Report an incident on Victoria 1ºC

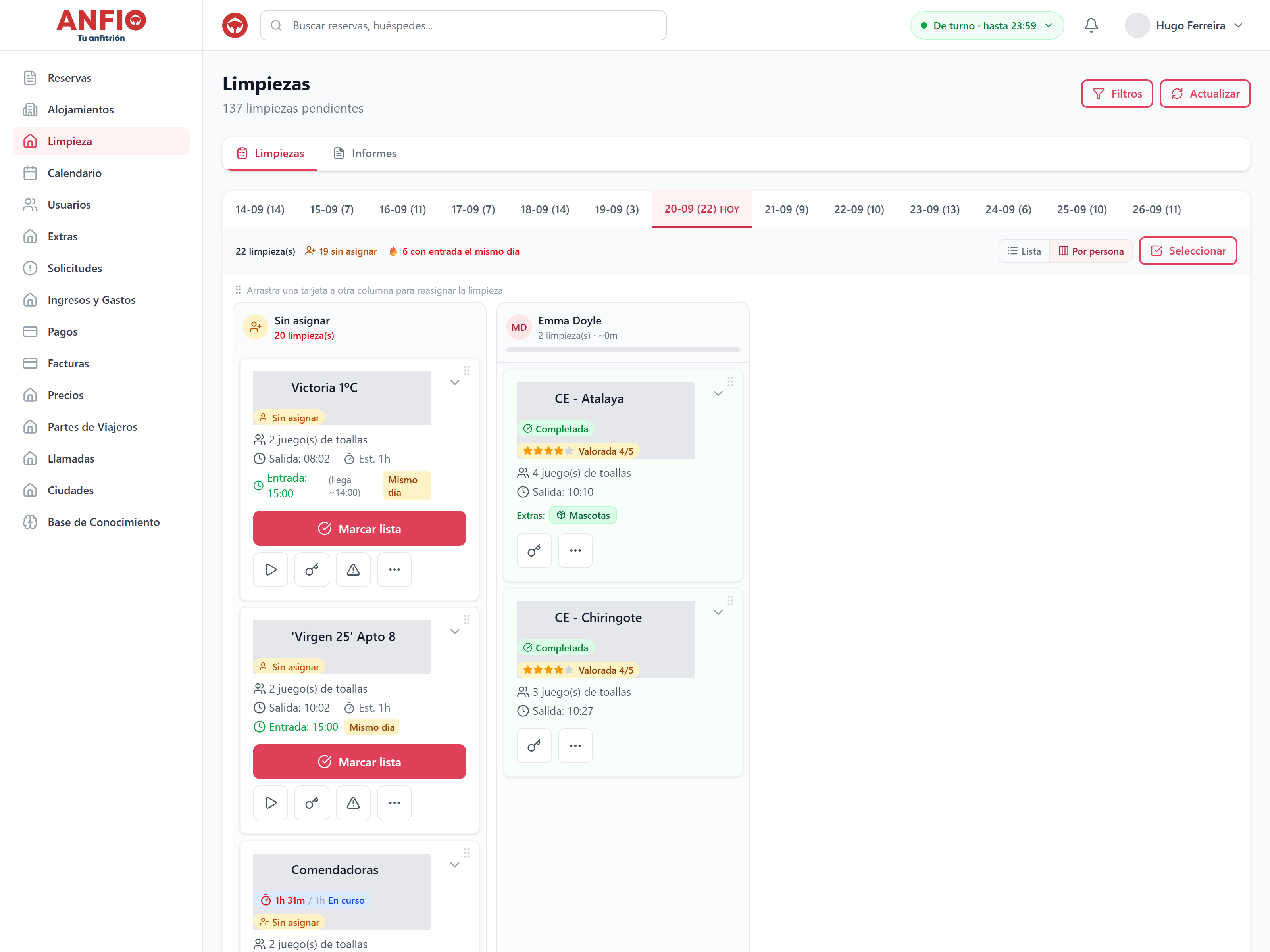353,569
